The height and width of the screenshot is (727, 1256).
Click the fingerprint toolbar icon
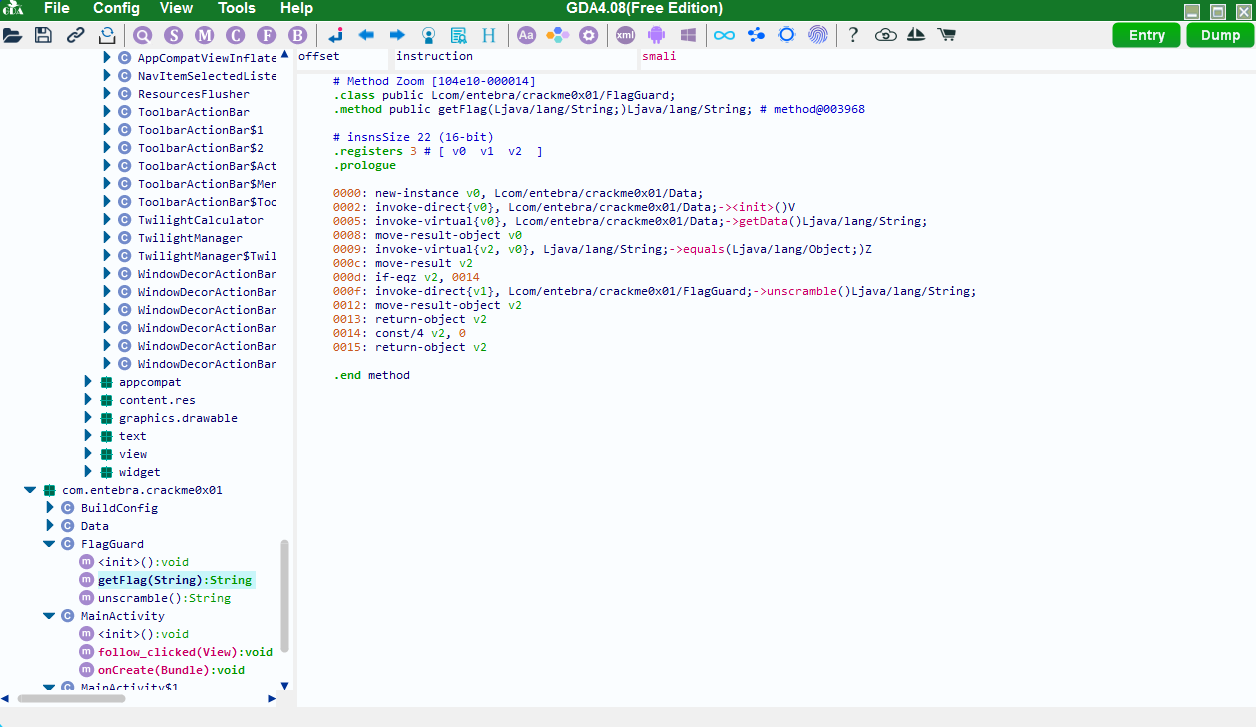tap(818, 35)
